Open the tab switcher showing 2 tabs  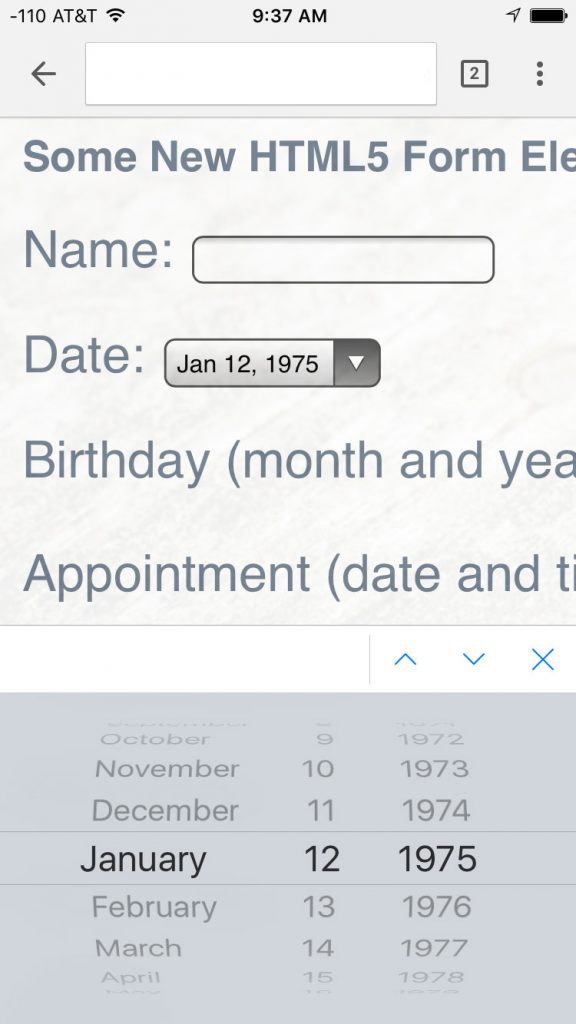474,74
